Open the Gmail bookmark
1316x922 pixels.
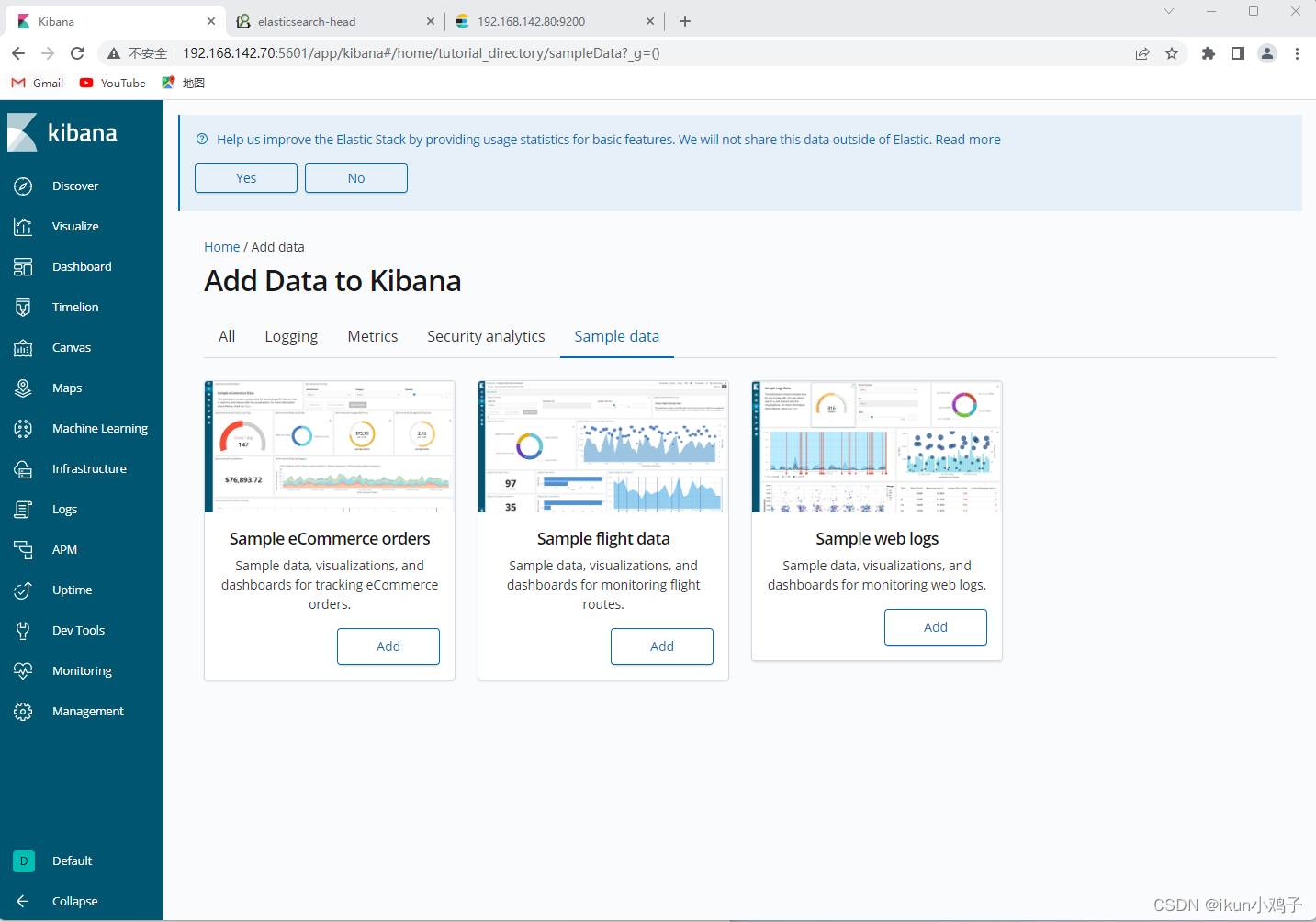tap(38, 83)
